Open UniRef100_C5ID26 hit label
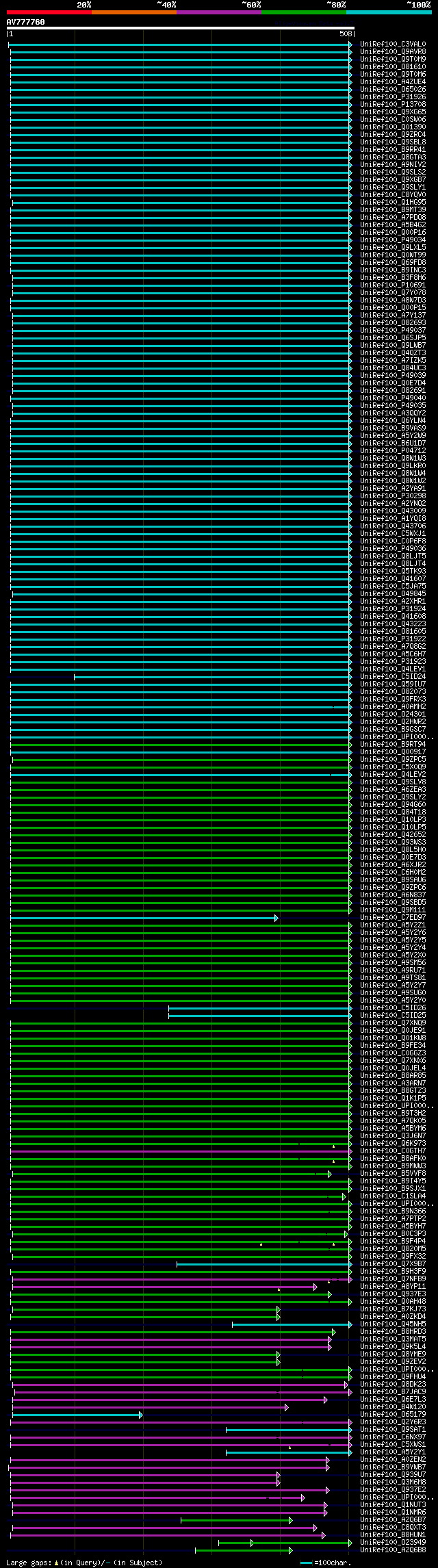This screenshot has height=1568, width=438. (x=393, y=1007)
